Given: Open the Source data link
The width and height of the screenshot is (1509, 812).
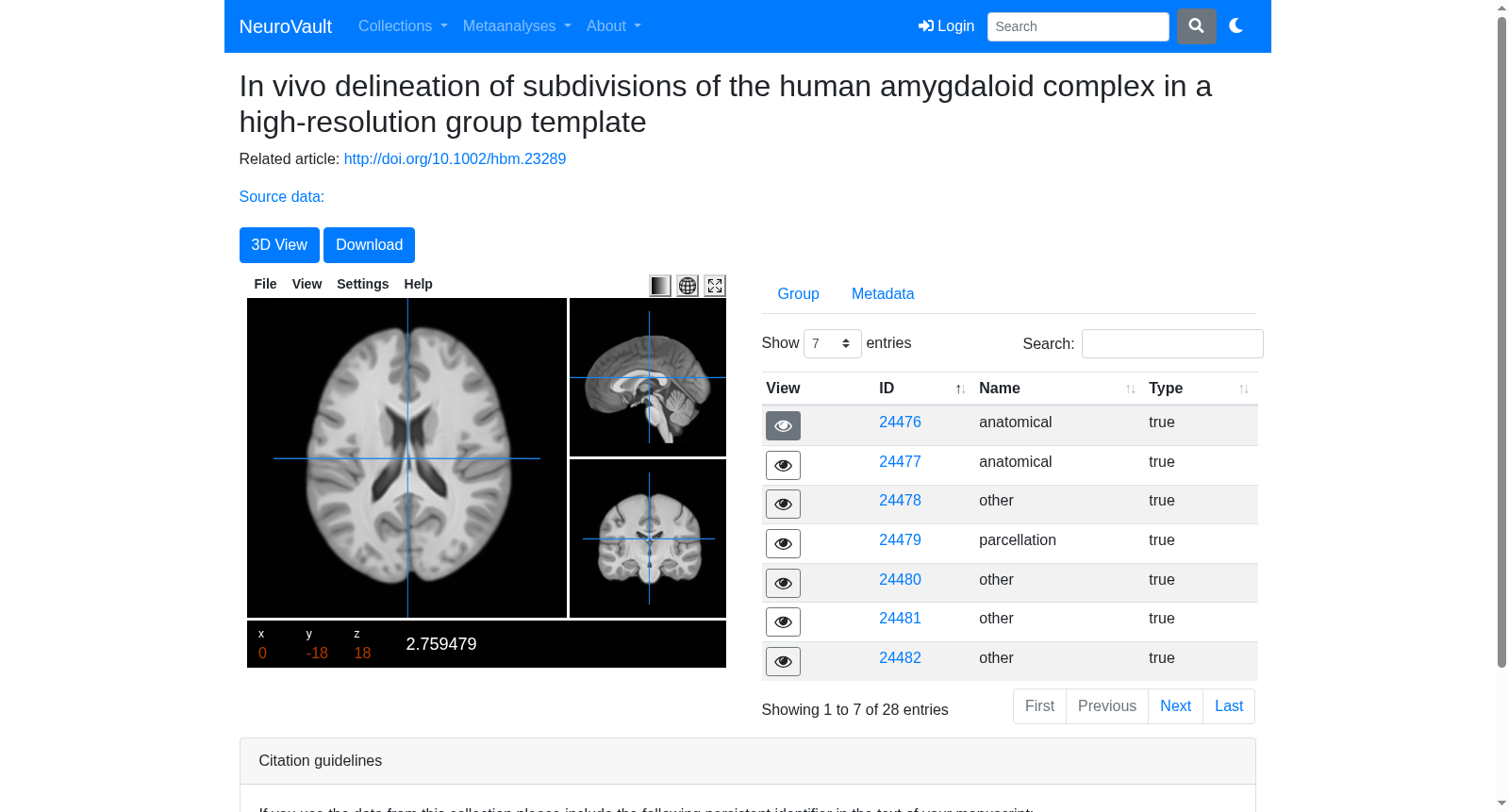Looking at the screenshot, I should click(x=282, y=197).
